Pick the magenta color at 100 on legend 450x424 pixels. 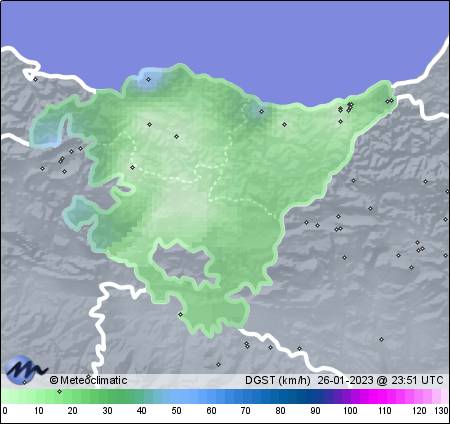(350, 396)
